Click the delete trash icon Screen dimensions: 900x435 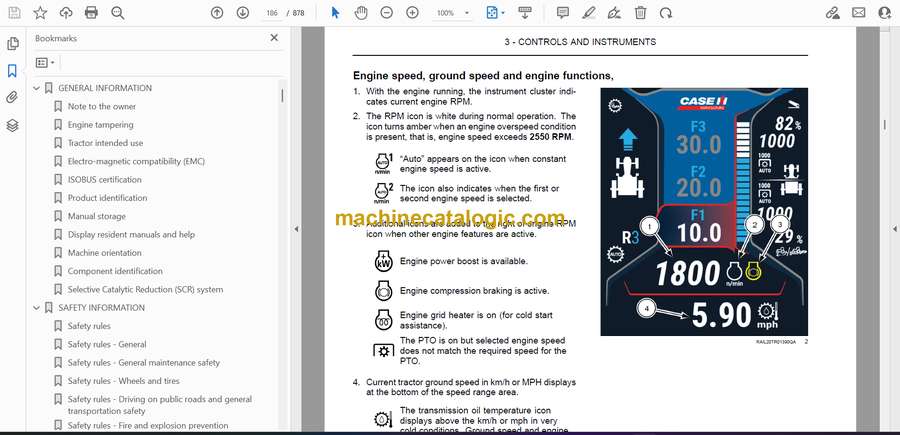641,13
